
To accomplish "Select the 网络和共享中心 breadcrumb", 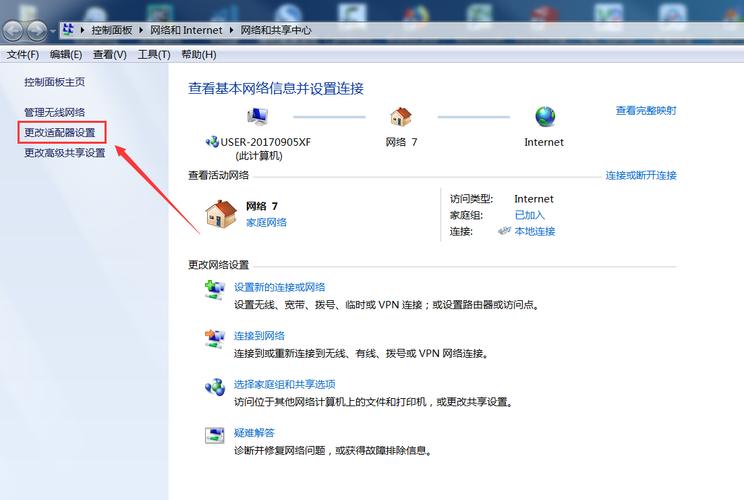I will 276,30.
